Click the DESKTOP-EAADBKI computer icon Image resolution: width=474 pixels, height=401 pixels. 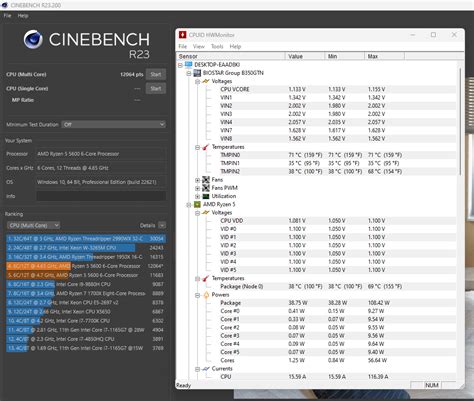click(188, 64)
